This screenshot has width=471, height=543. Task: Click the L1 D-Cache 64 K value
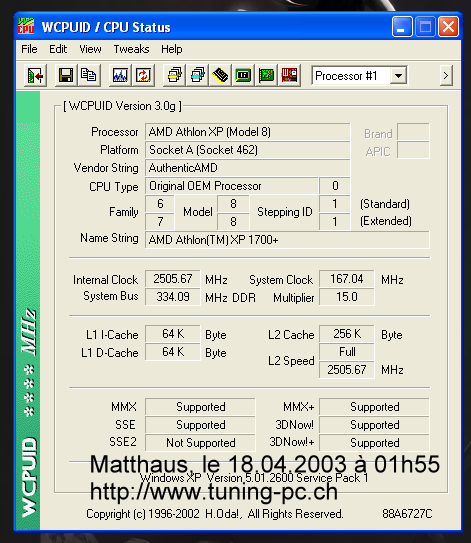coord(172,352)
